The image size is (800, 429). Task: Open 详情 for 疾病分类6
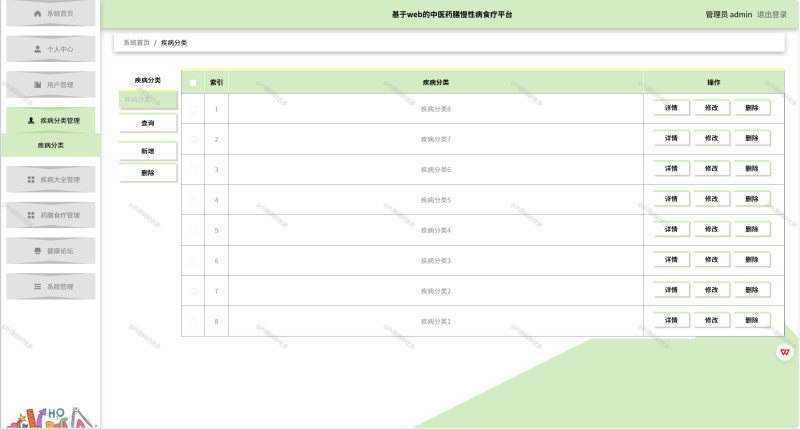(x=671, y=168)
